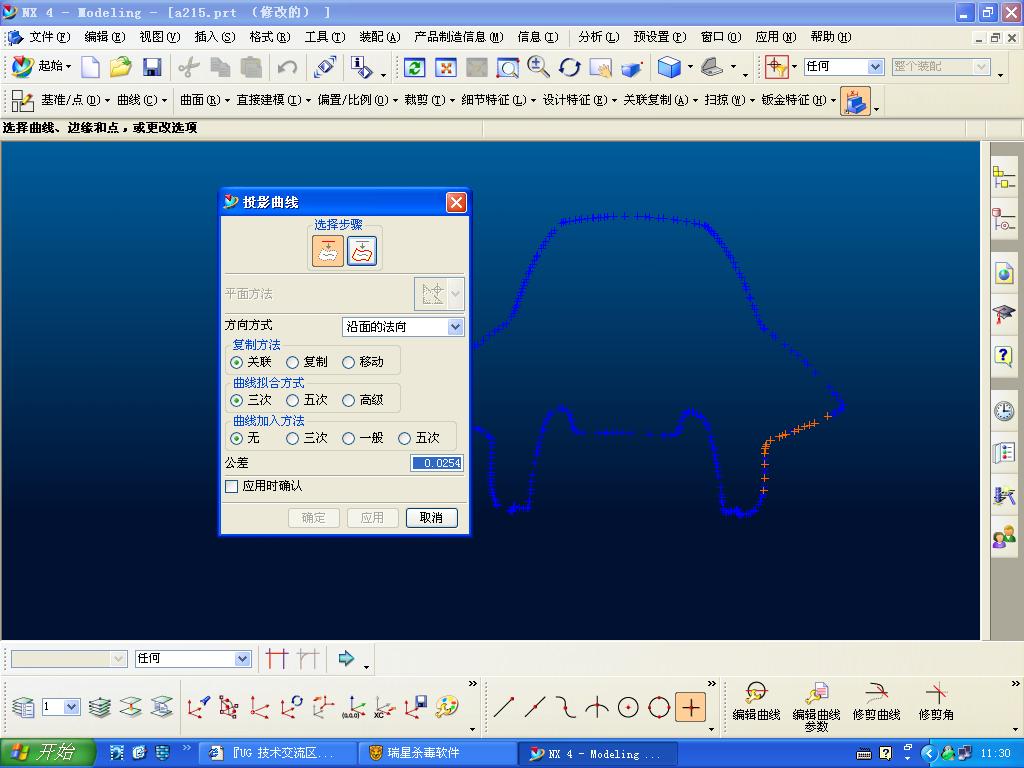Screen dimensions: 1024x768
Task: Click the 取消 cancel button
Action: coord(431,518)
